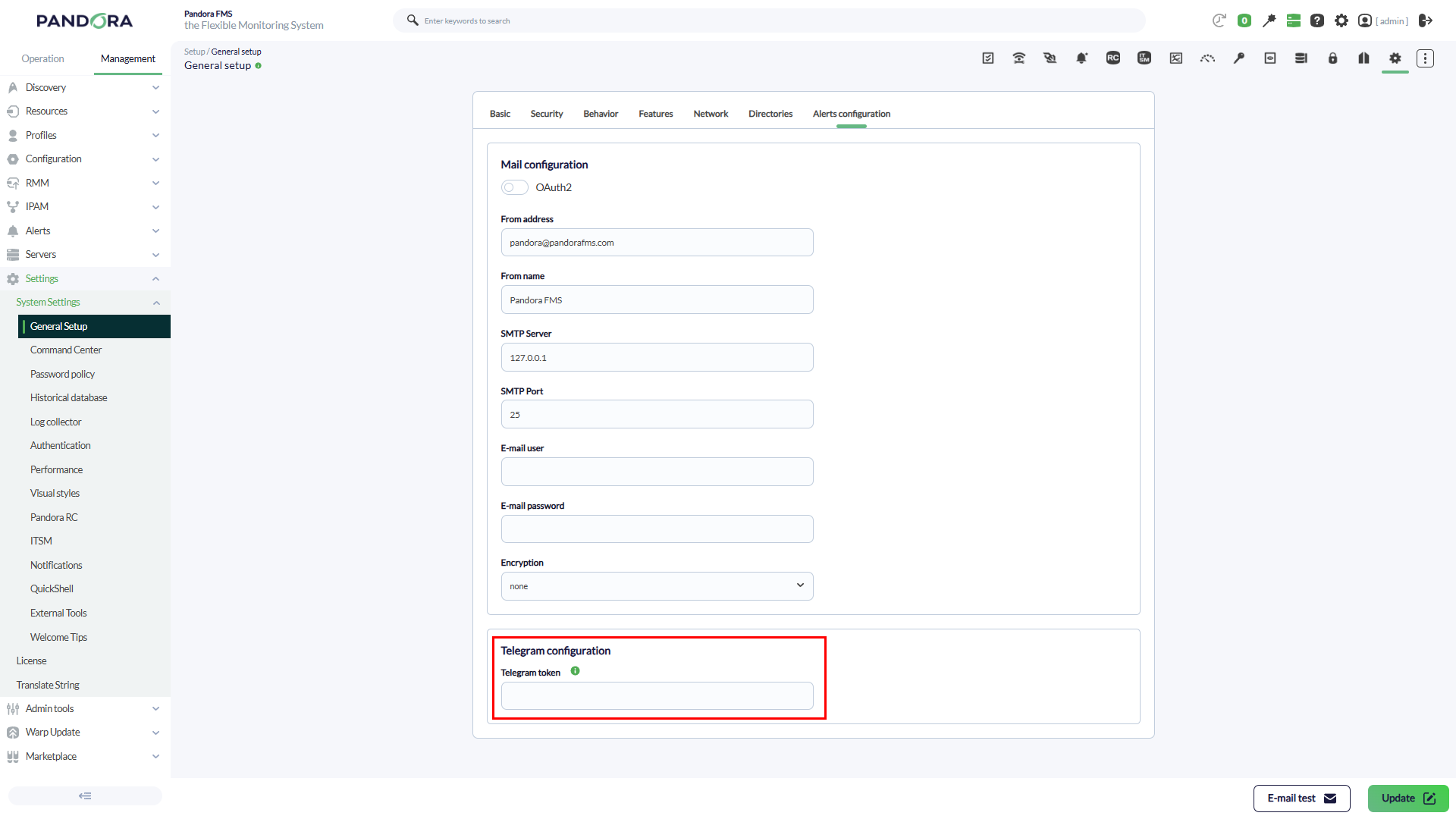Image resolution: width=1456 pixels, height=819 pixels.
Task: Switch to the Basic tab
Action: (x=500, y=114)
